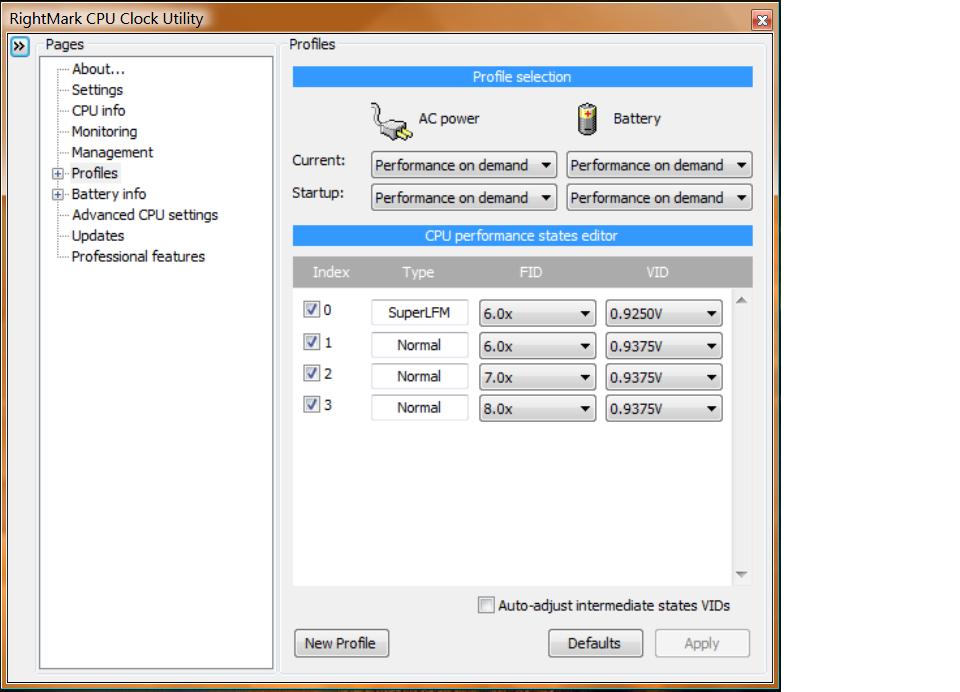Uncheck the index 1 performance state
Screen dimensions: 960x692
point(312,342)
